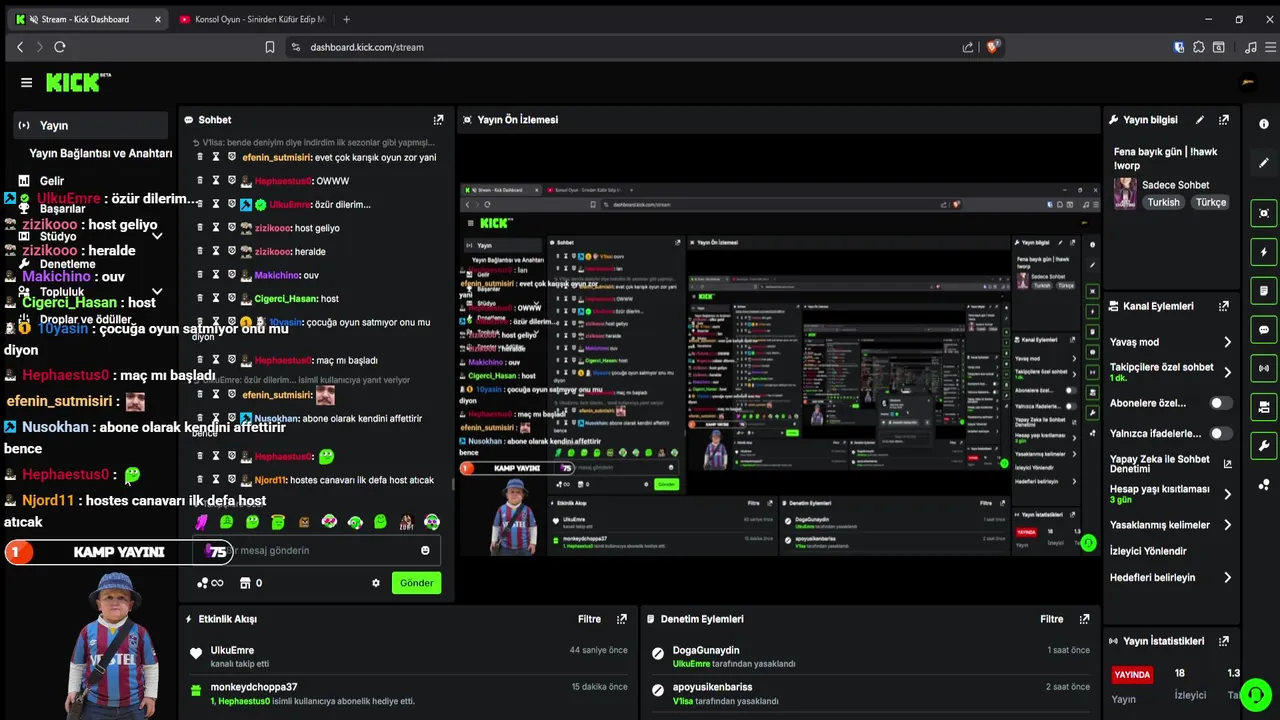The height and width of the screenshot is (720, 1280).
Task: Expand the Topluluk sidebar section
Action: coord(157,292)
